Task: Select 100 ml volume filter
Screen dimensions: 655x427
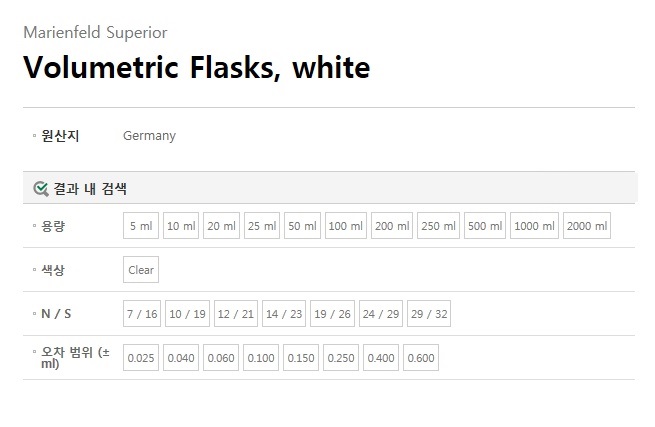Action: 346,226
